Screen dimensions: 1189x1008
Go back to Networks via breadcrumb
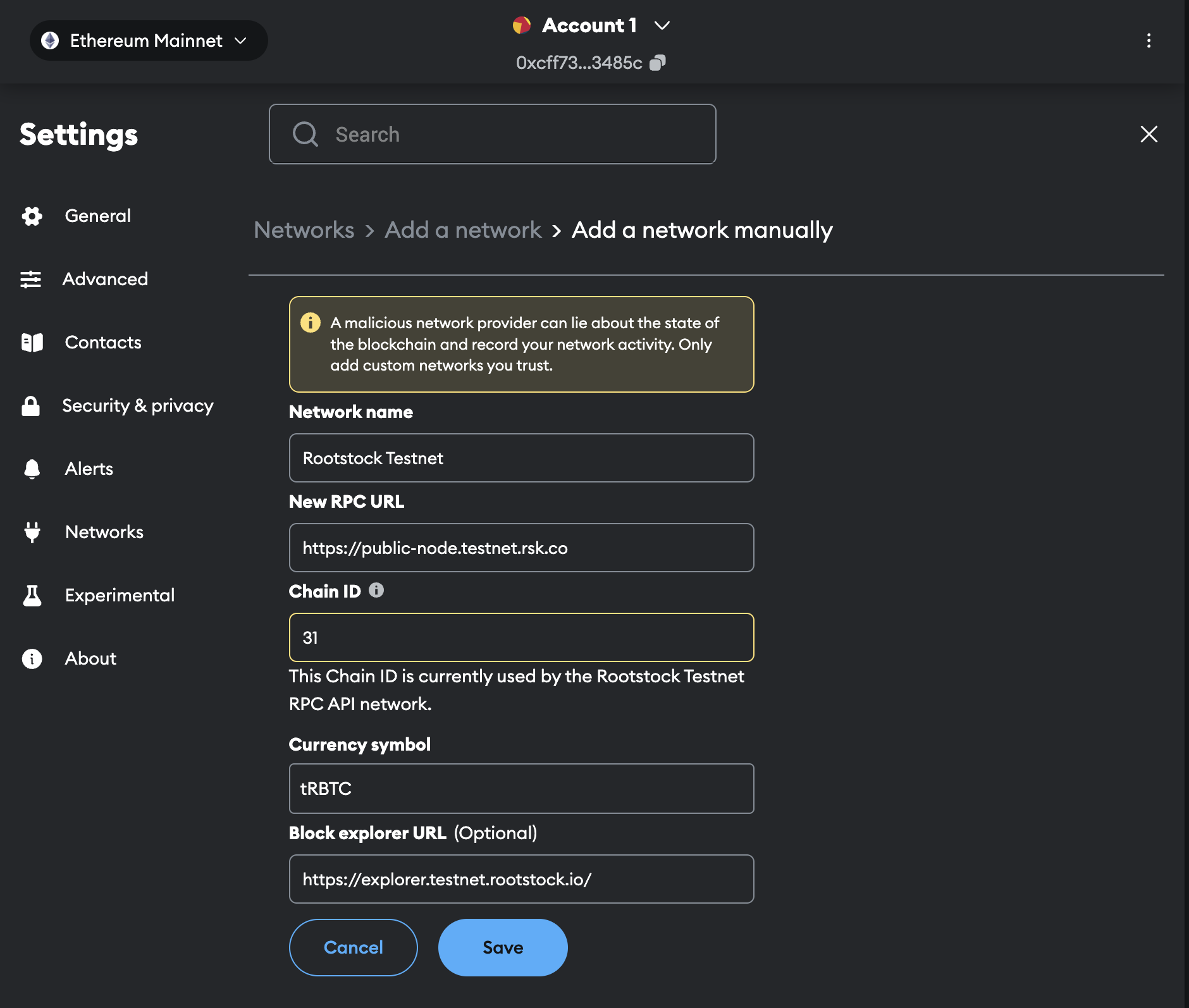[304, 230]
